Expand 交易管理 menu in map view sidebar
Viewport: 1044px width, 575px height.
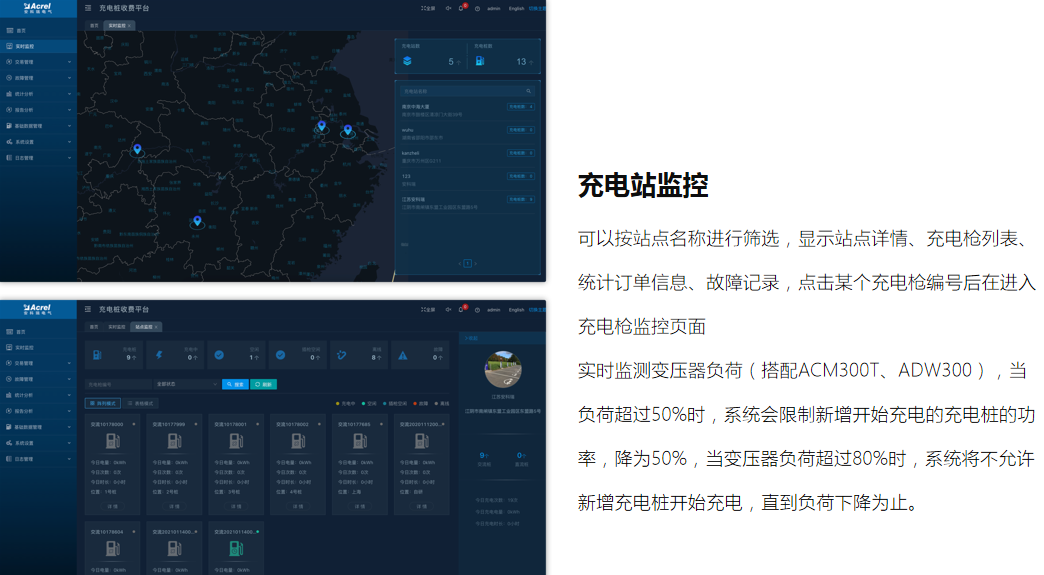click(38, 62)
